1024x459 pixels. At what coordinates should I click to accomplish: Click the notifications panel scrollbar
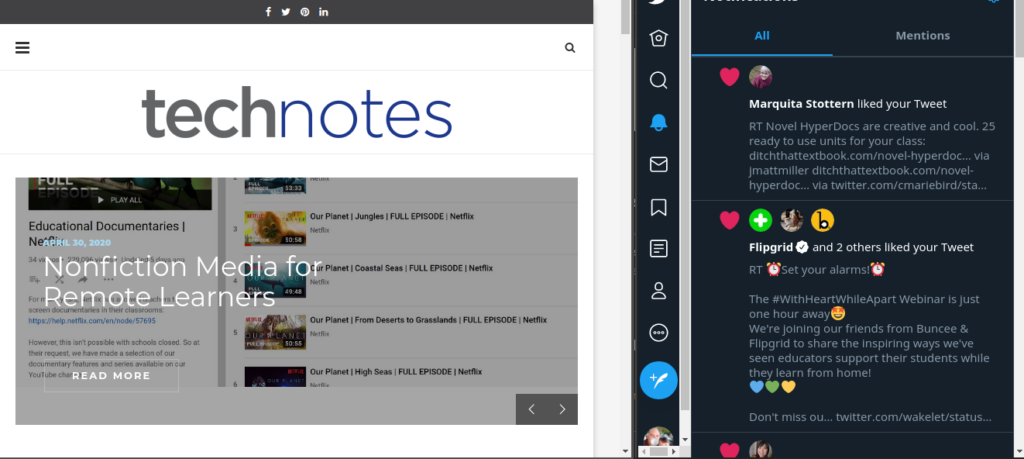click(x=1019, y=29)
